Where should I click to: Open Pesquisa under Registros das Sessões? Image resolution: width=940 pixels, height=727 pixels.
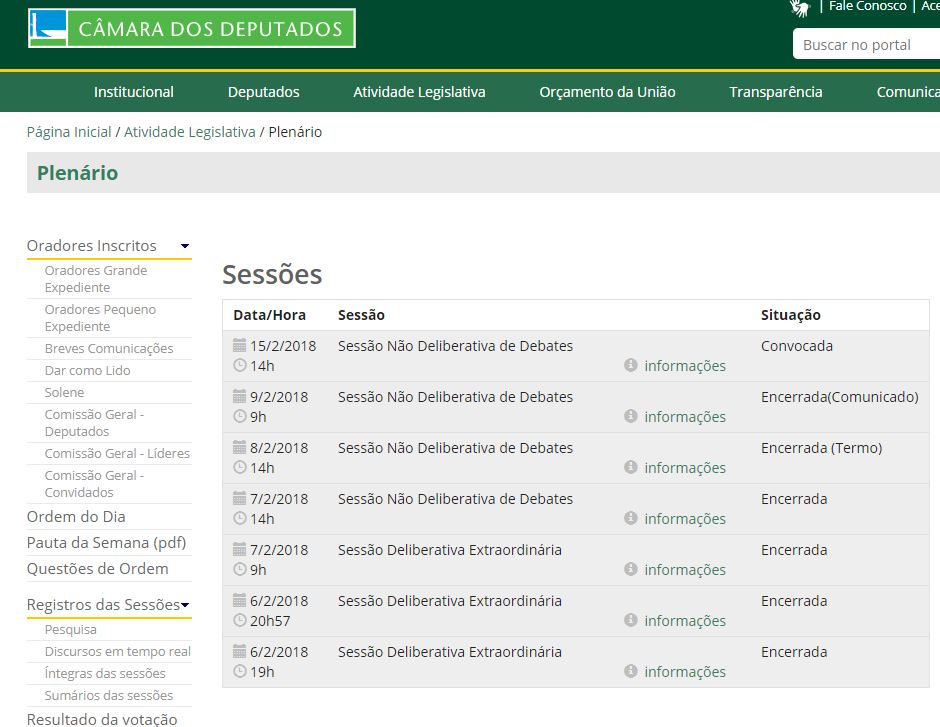70,629
